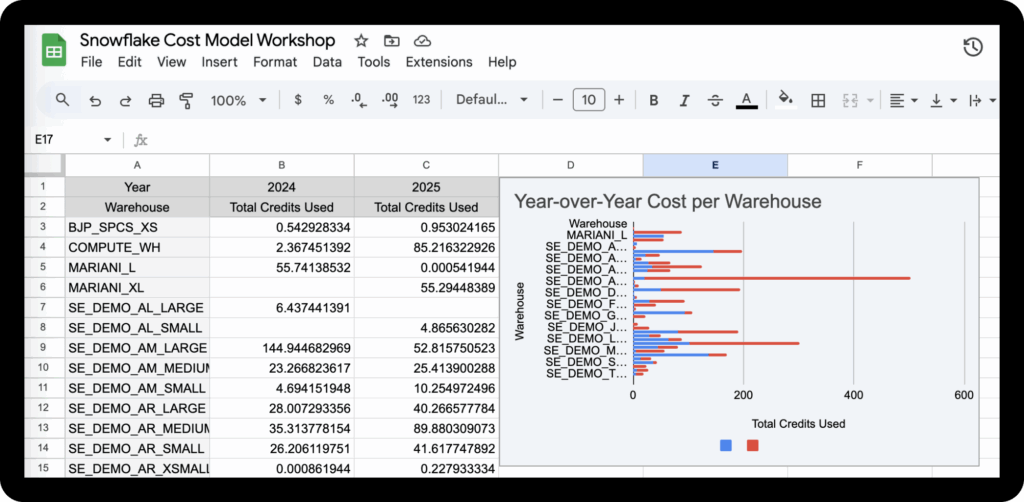Viewport: 1024px width, 502px height.
Task: Click the merge cells icon
Action: 850,101
